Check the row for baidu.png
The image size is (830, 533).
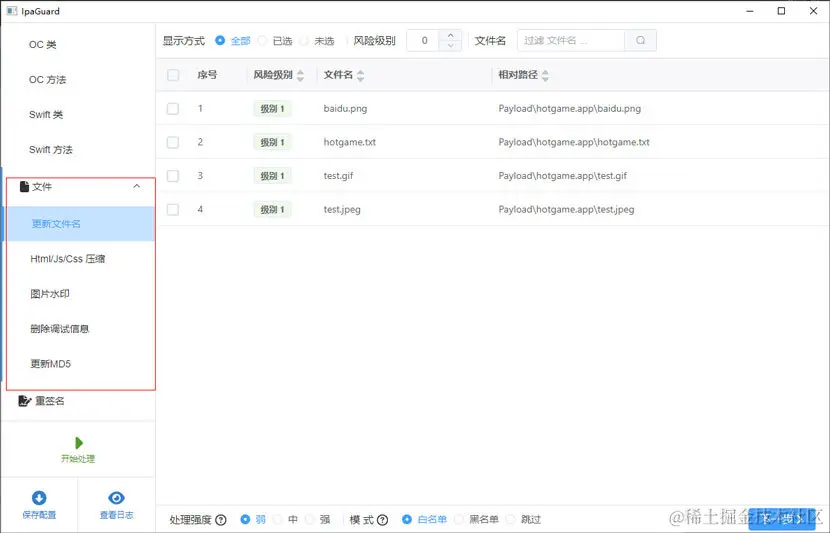point(173,109)
